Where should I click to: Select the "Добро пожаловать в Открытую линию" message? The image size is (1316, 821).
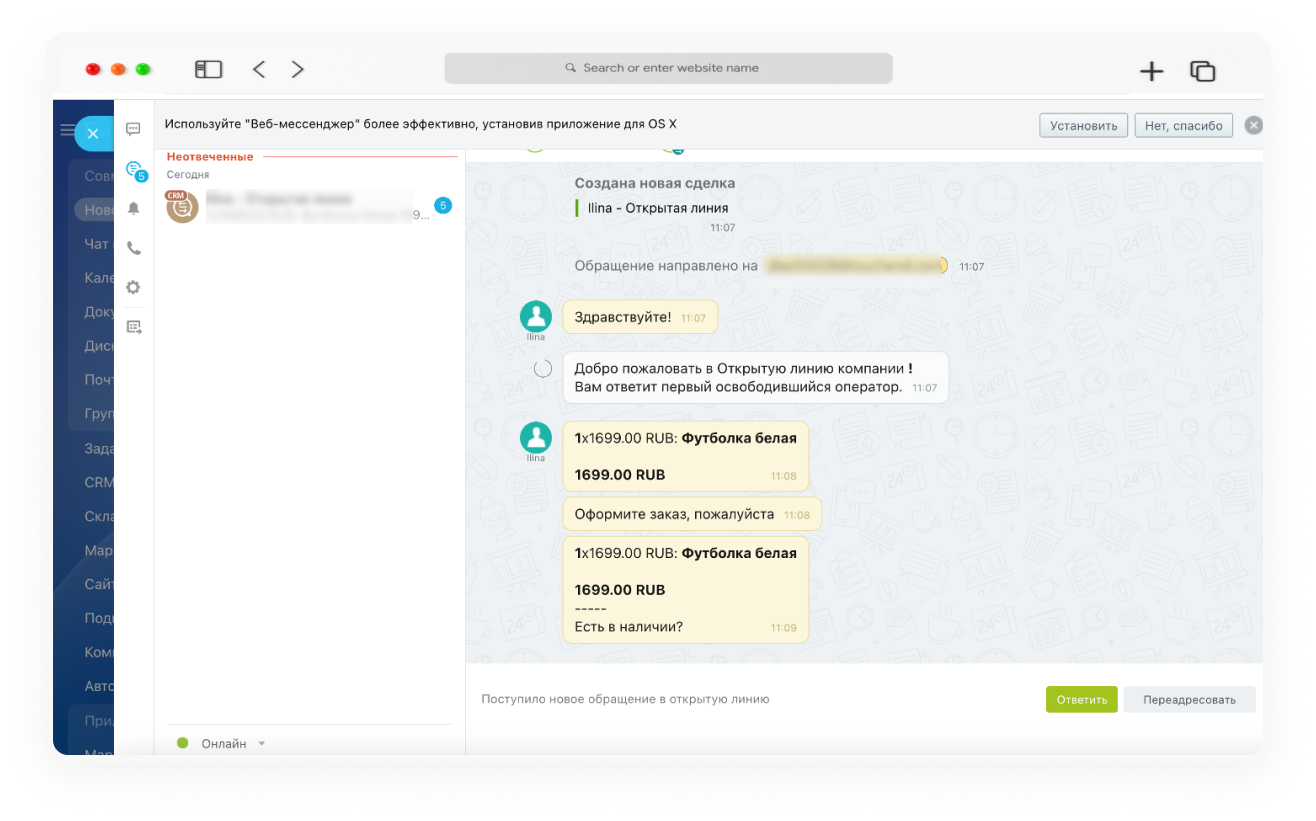755,377
